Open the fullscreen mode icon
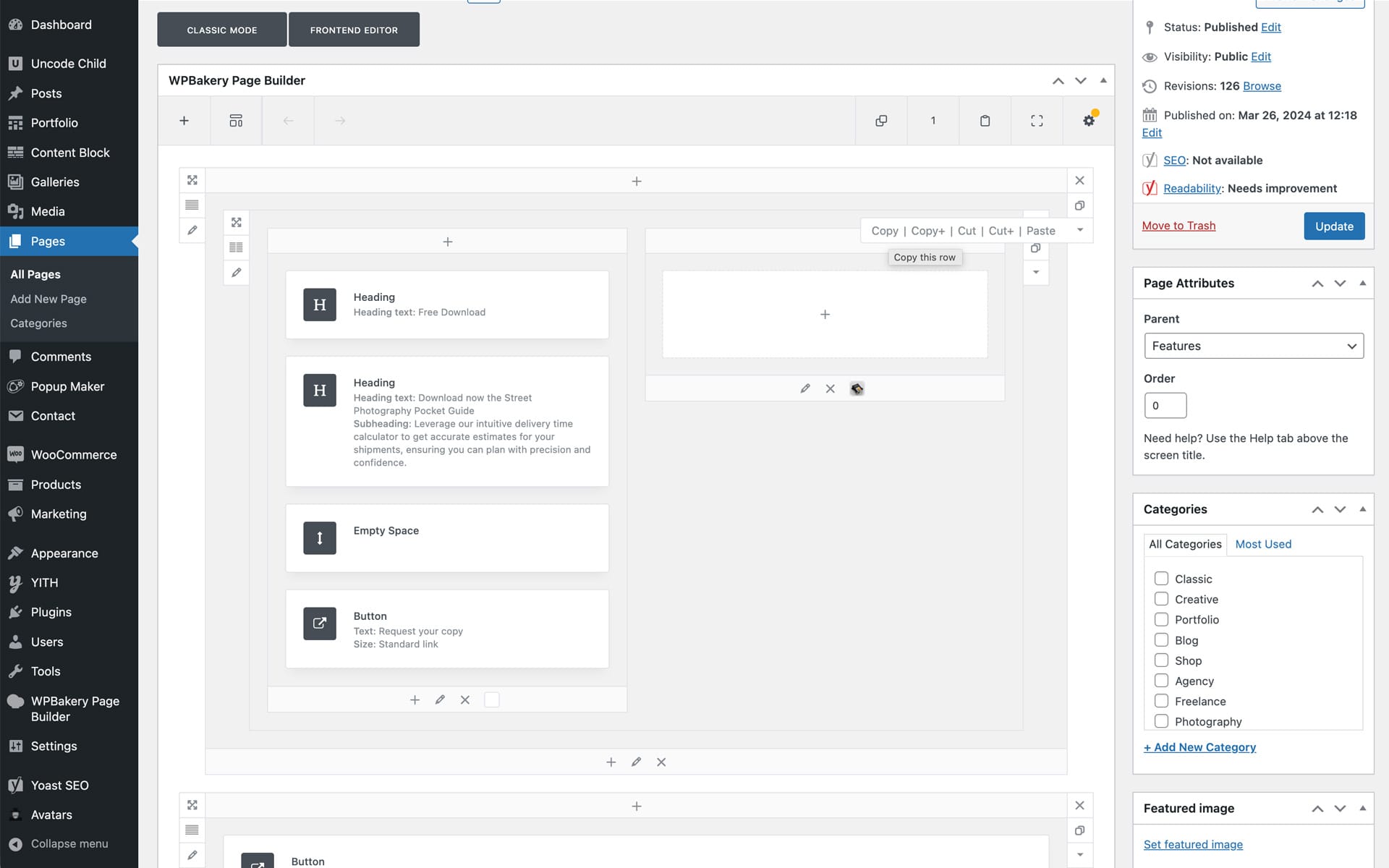The image size is (1389, 868). click(x=1037, y=121)
